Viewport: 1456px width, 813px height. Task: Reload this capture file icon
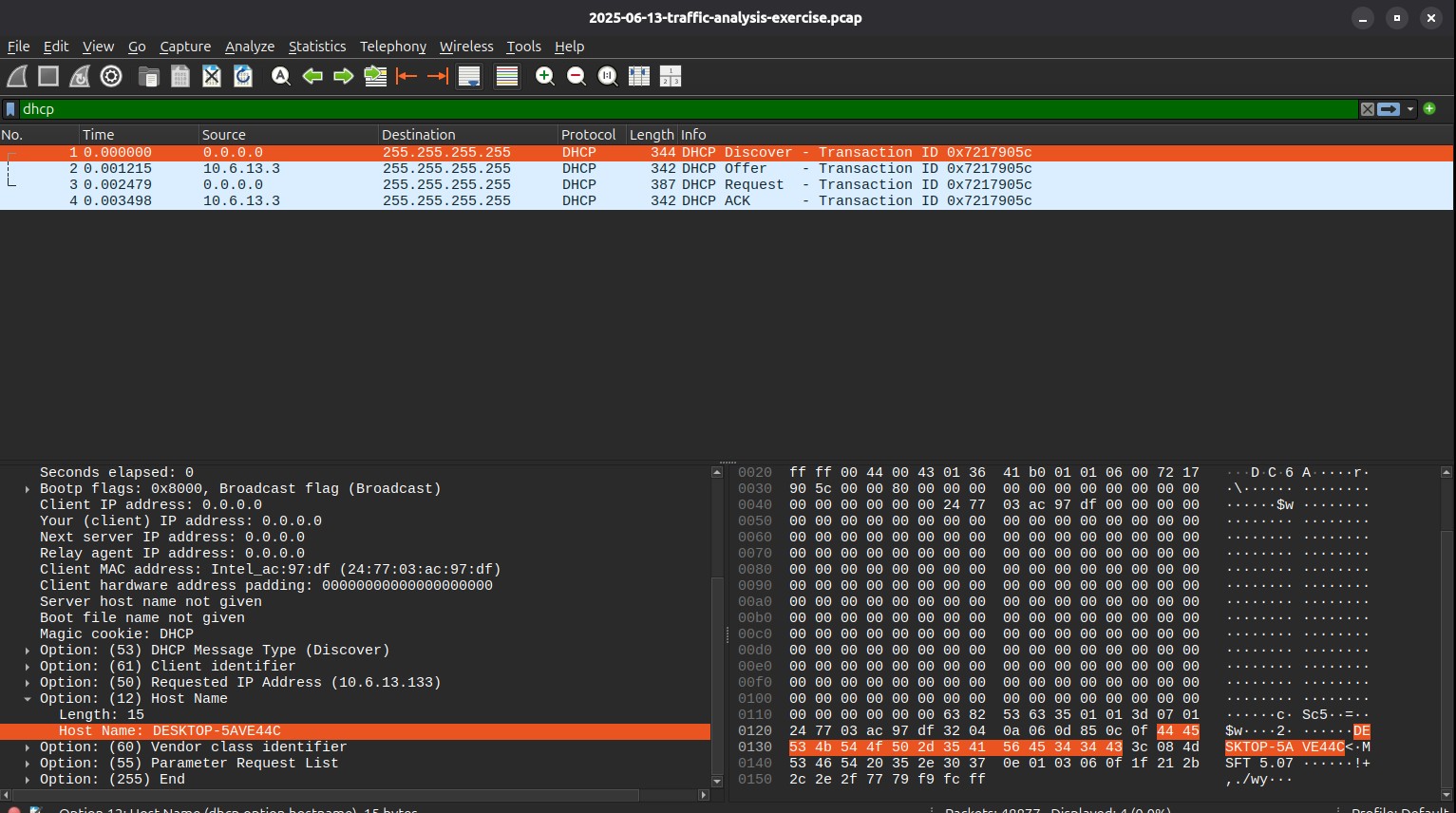pyautogui.click(x=243, y=77)
